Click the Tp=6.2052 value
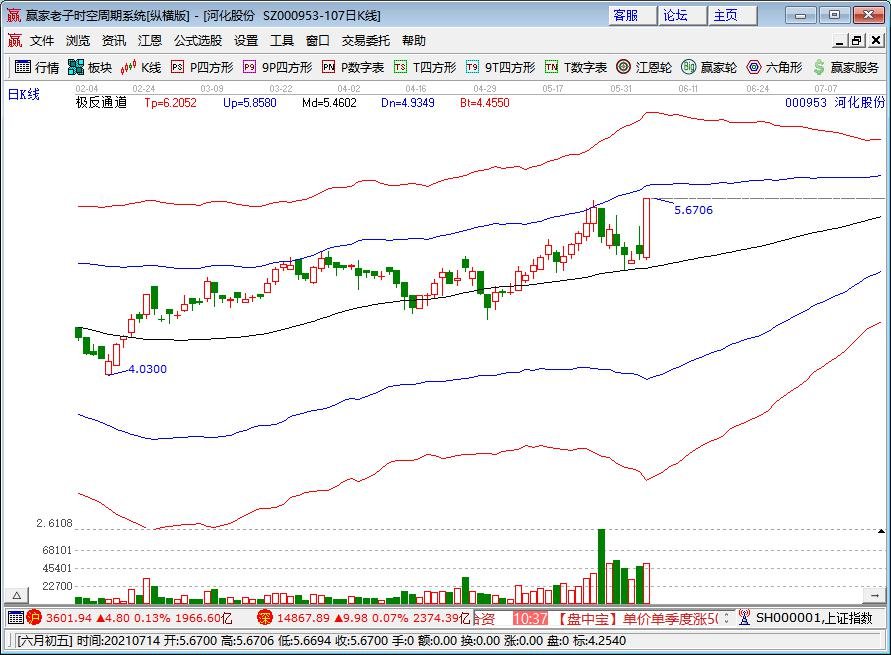The height and width of the screenshot is (655, 891). click(x=170, y=103)
